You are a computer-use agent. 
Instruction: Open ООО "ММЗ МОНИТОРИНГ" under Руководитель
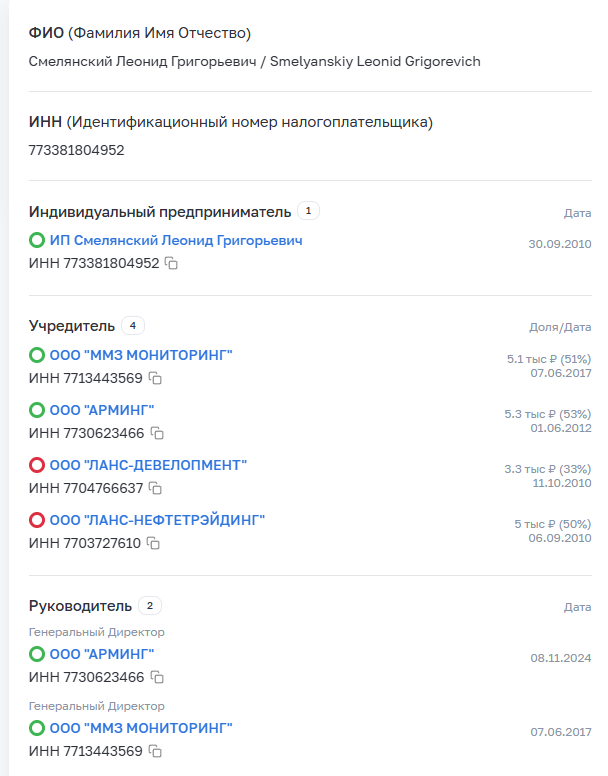pyautogui.click(x=141, y=728)
